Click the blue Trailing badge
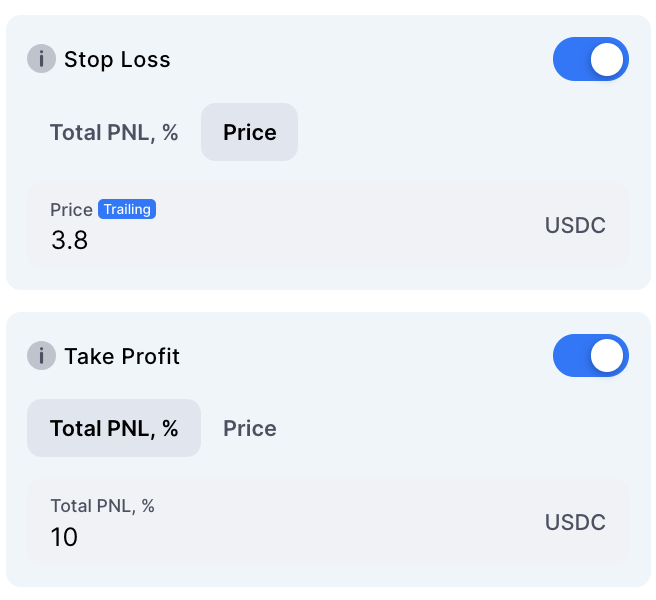Screen dimensions: 656x600 click(x=127, y=209)
